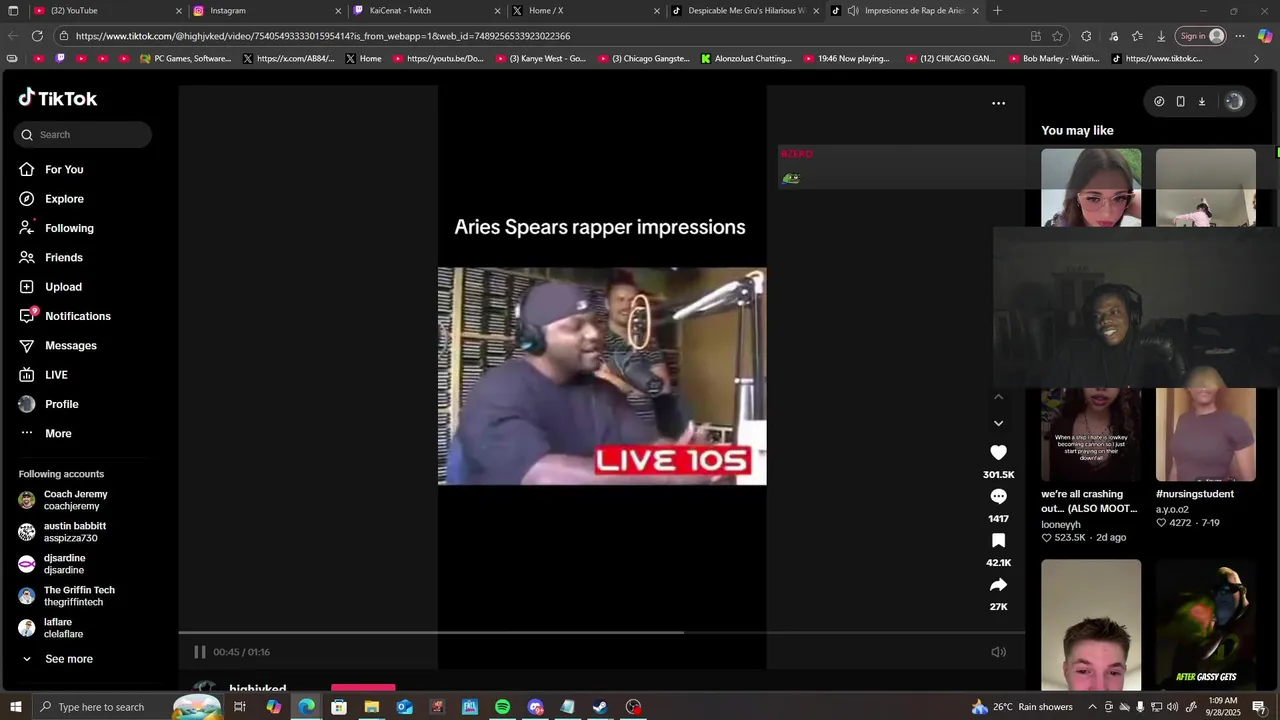Image resolution: width=1280 pixels, height=720 pixels.
Task: Switch to the YouTube browser tab
Action: (108, 11)
